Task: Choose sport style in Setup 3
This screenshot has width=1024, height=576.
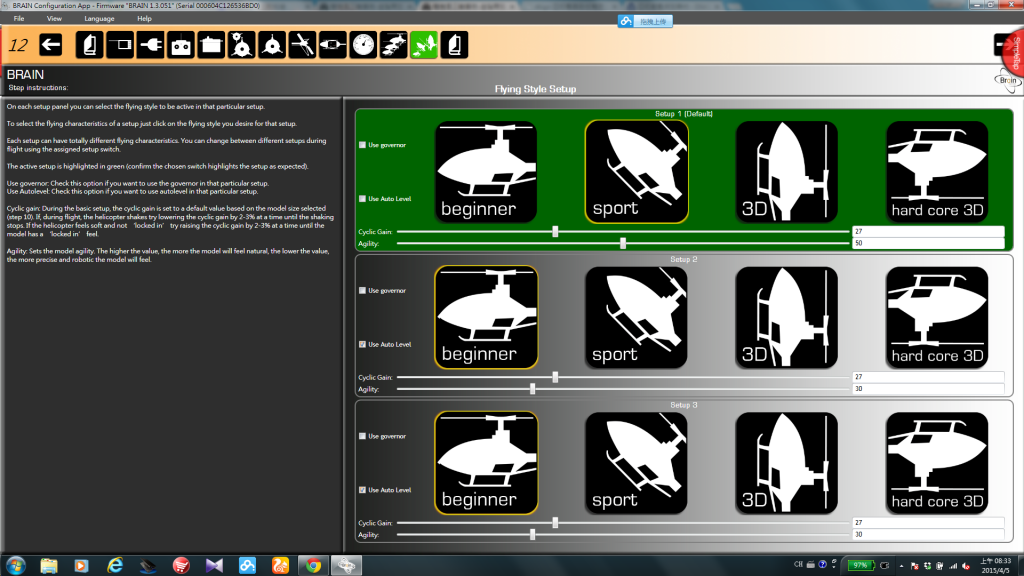Action: click(x=636, y=463)
